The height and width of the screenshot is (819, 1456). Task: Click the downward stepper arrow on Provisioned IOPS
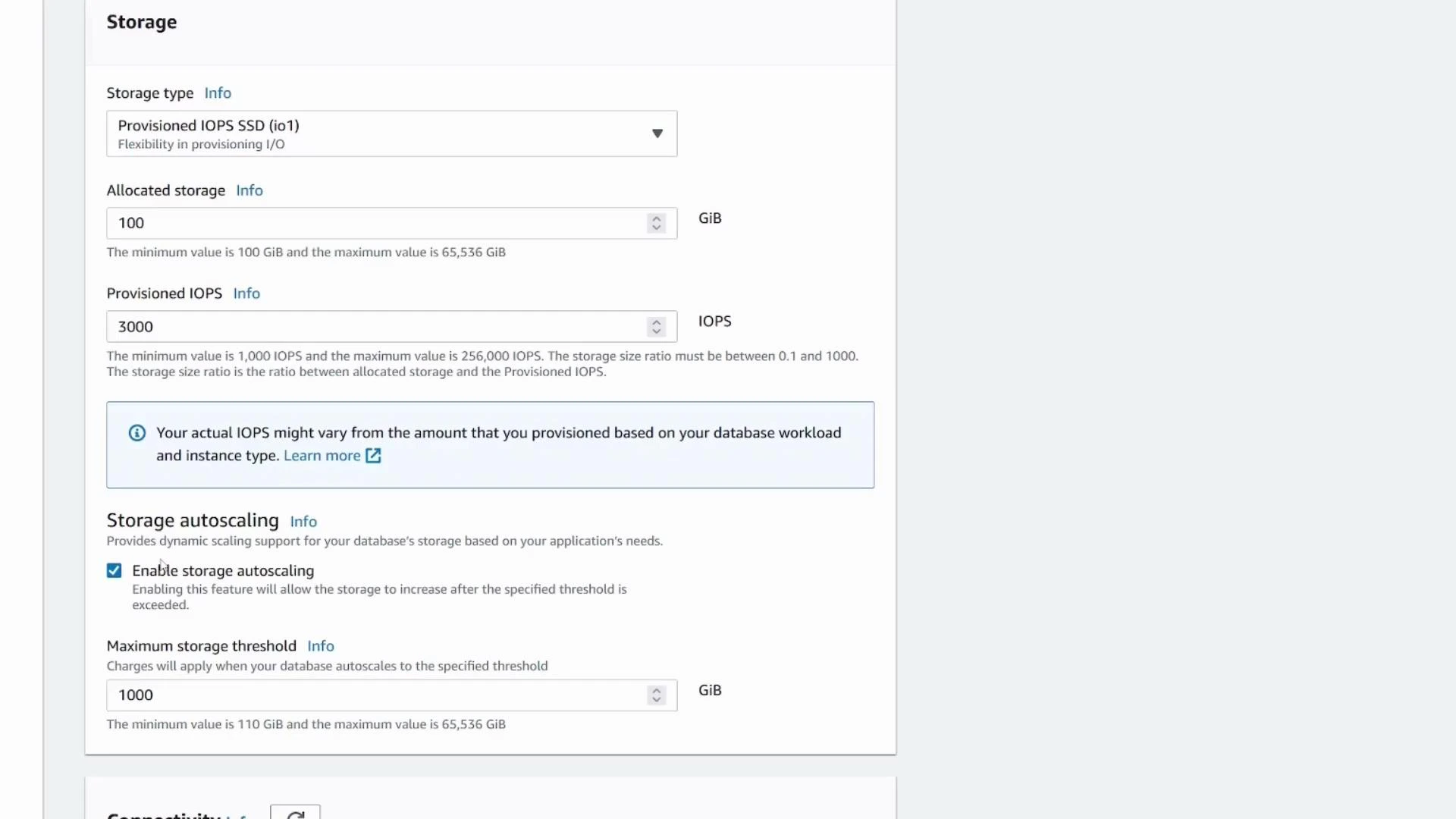pos(656,332)
